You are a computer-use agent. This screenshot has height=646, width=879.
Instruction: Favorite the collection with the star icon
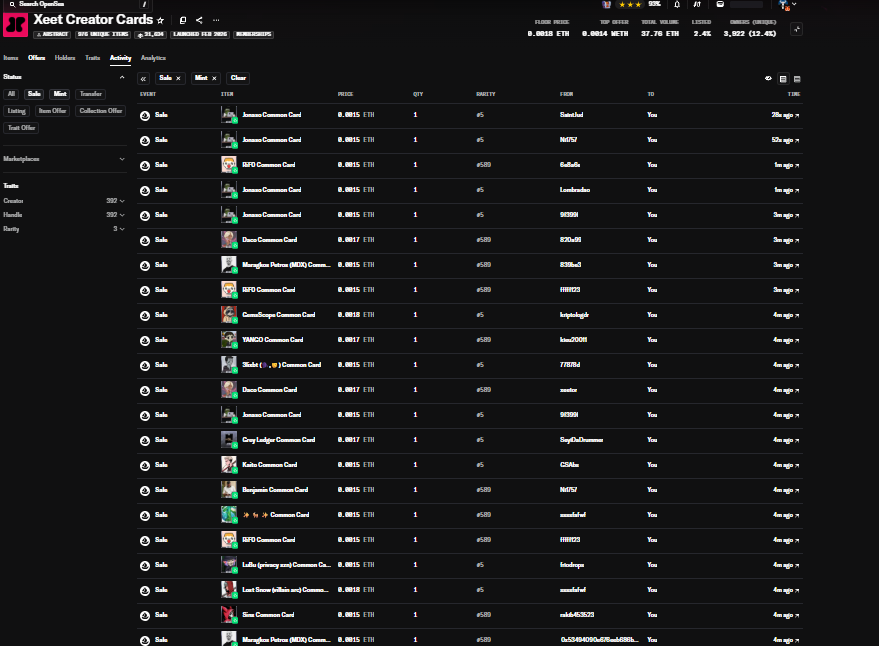click(x=160, y=20)
